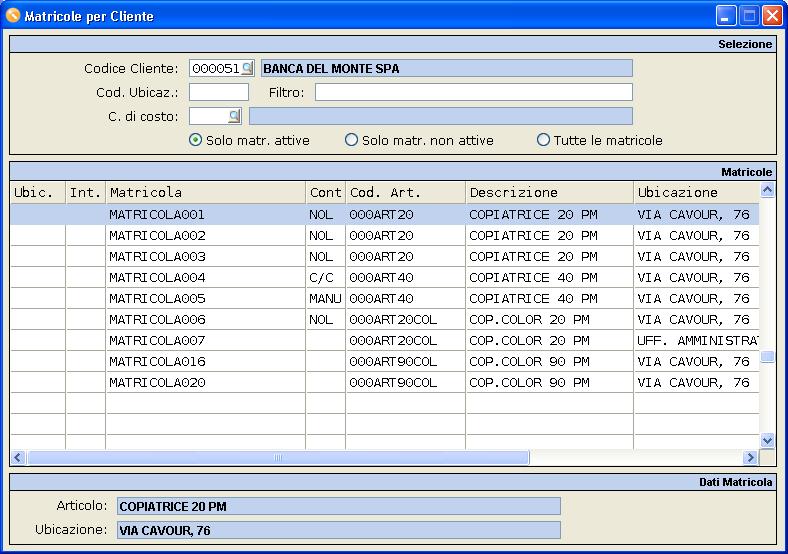Click the Matricole per Cliente title bar icon
Viewport: 788px width, 554px height.
[x=13, y=16]
